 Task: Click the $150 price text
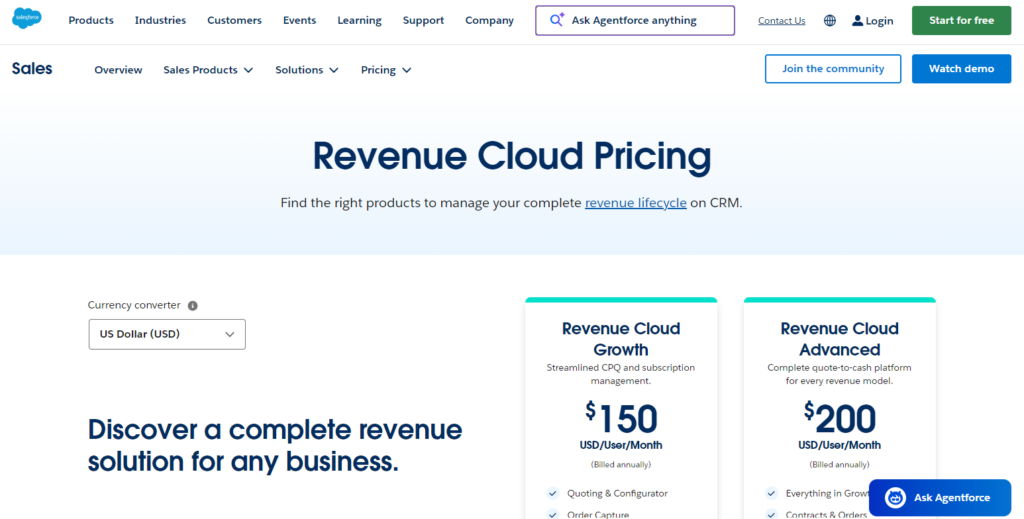coord(621,418)
